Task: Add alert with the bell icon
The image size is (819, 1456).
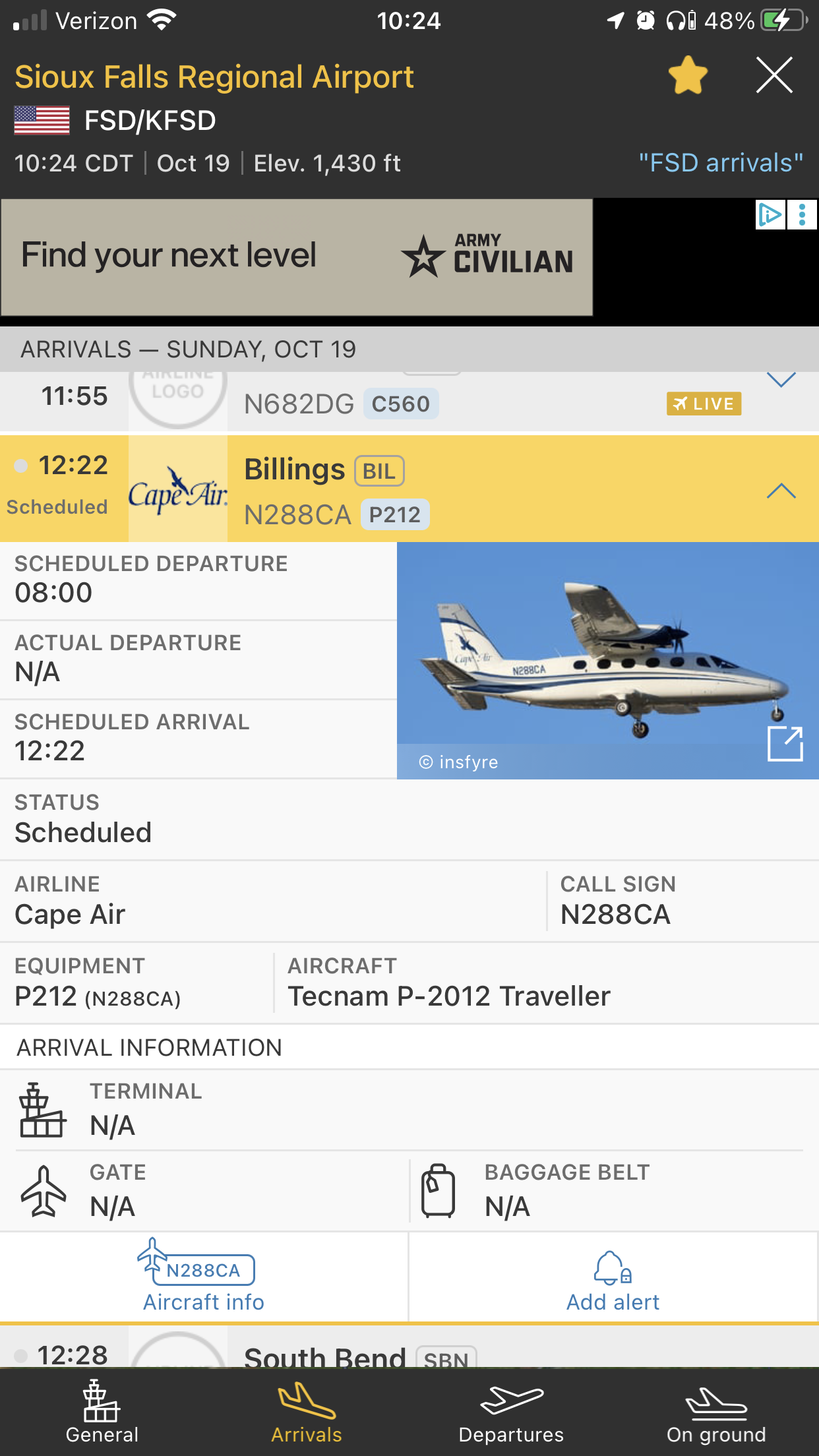Action: (x=613, y=1277)
